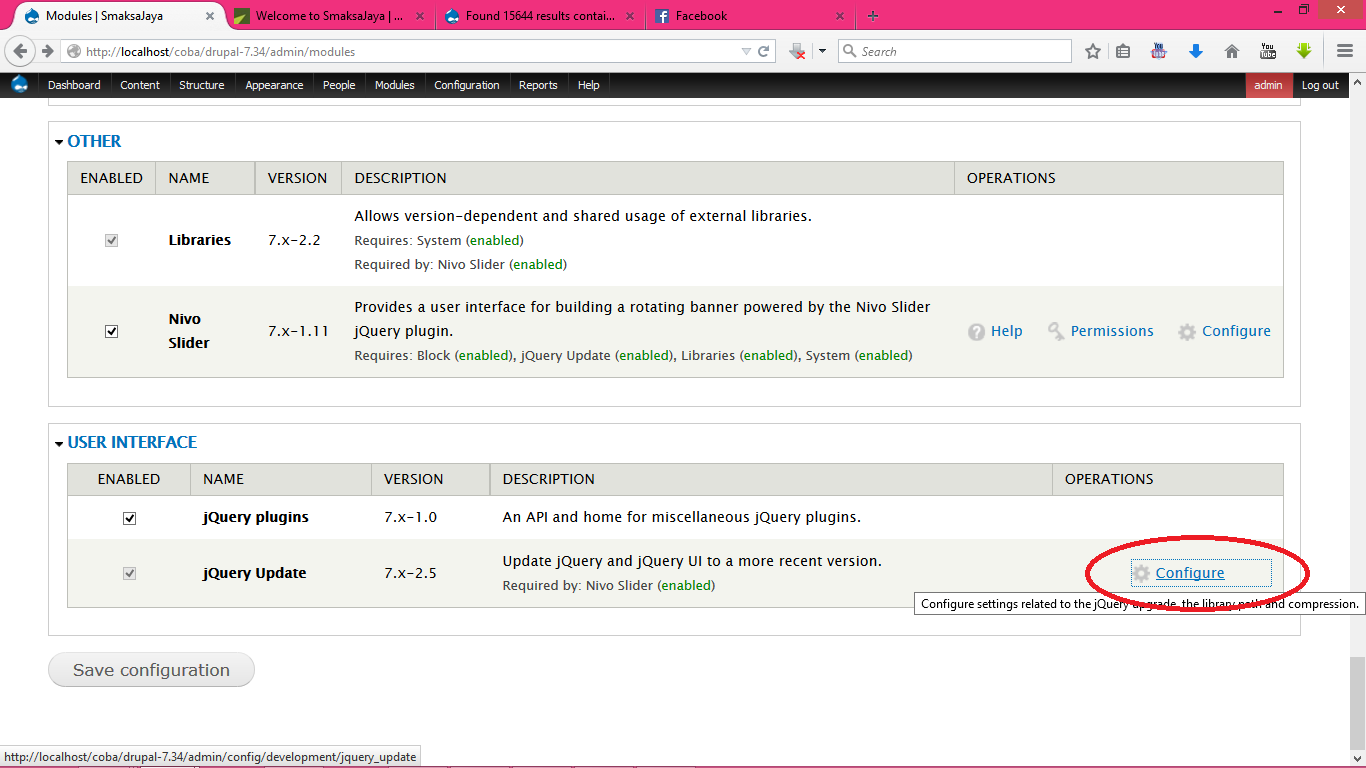Open downloads with the blue arrow icon

pyautogui.click(x=1195, y=51)
